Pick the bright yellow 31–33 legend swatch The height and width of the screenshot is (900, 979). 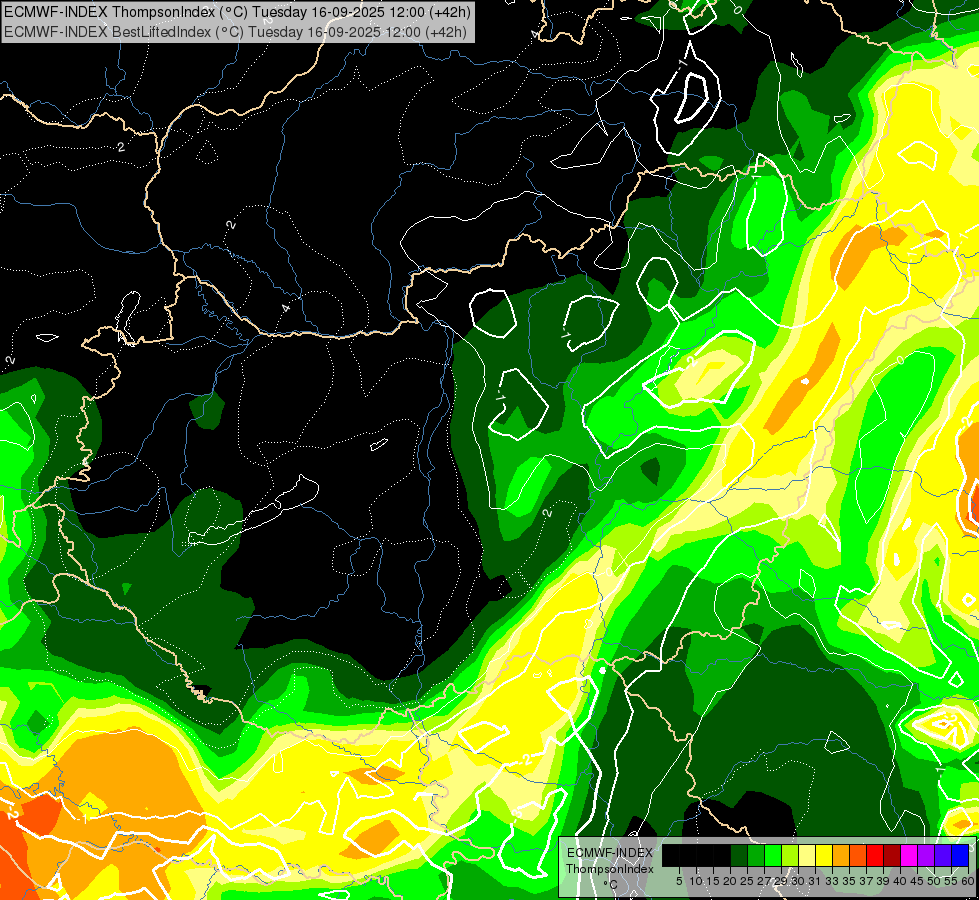pos(824,856)
